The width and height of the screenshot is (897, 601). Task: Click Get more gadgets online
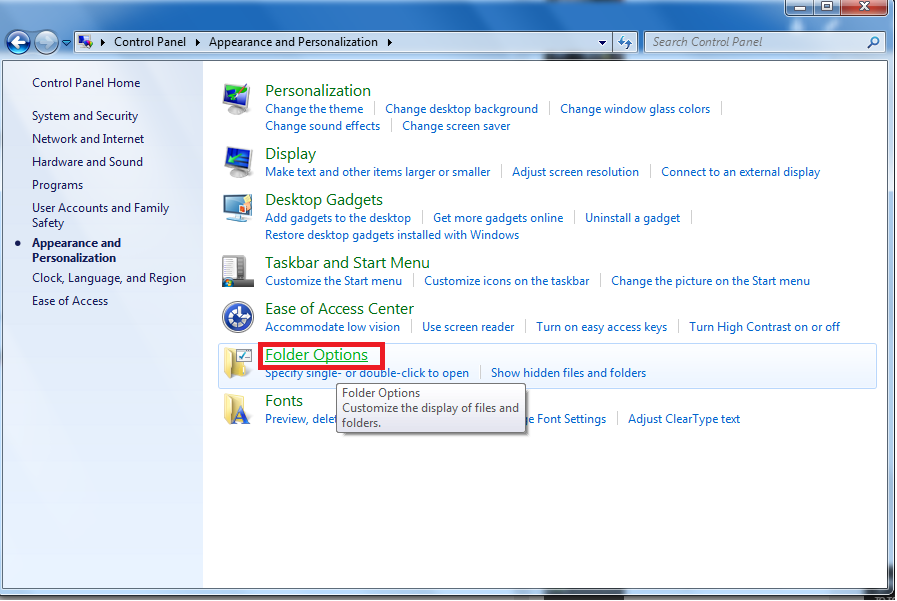tap(498, 218)
